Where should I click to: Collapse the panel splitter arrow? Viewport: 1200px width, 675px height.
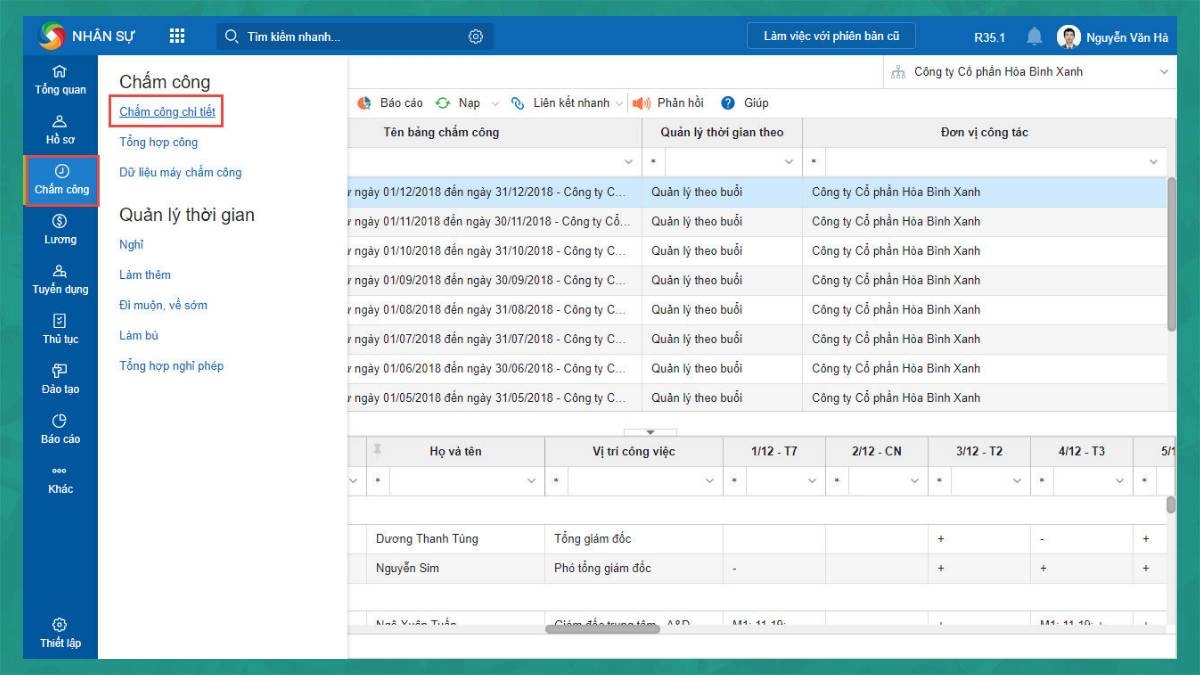click(x=649, y=432)
